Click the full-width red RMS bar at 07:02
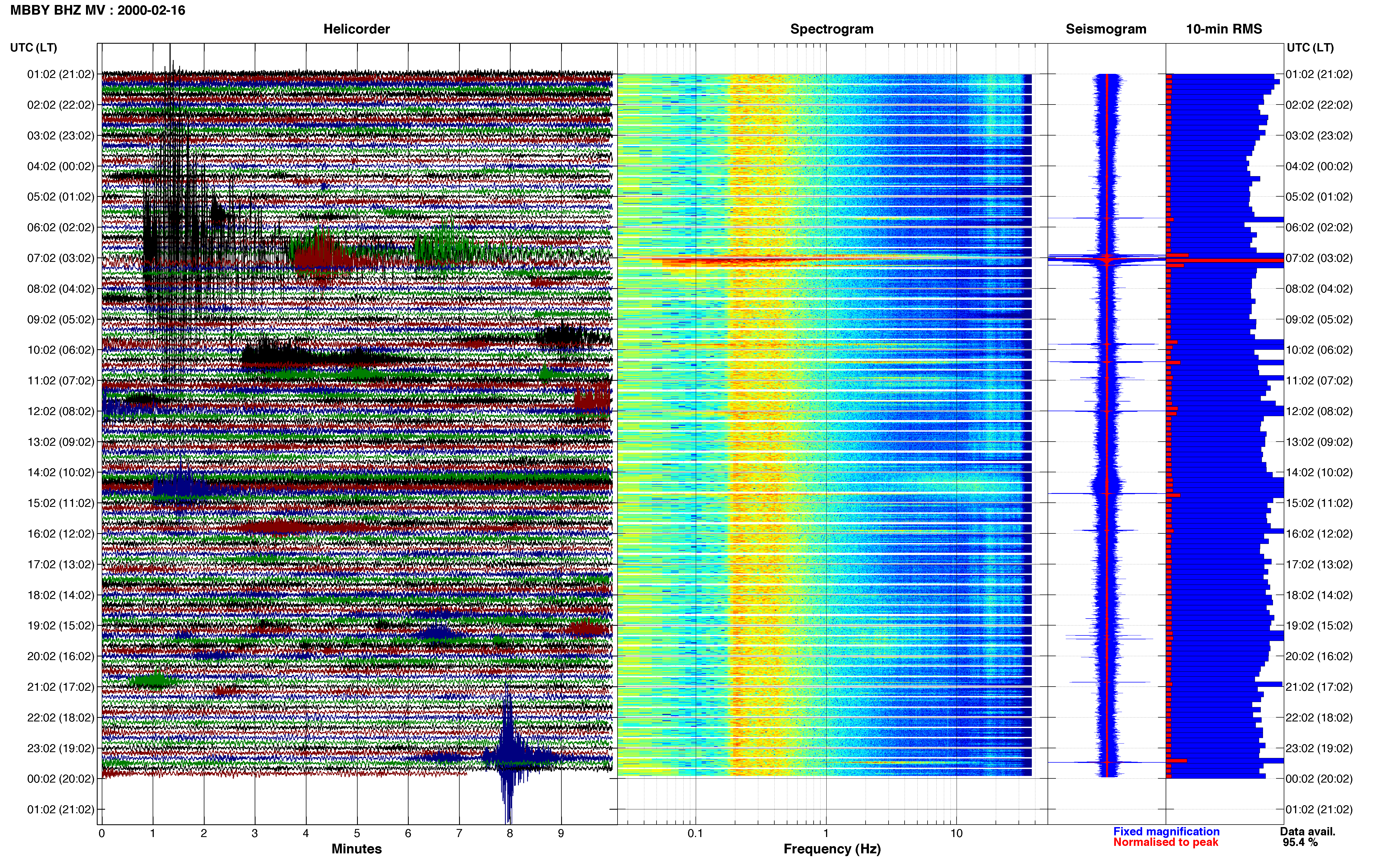Image resolution: width=1388 pixels, height=868 pixels. pos(1225,261)
